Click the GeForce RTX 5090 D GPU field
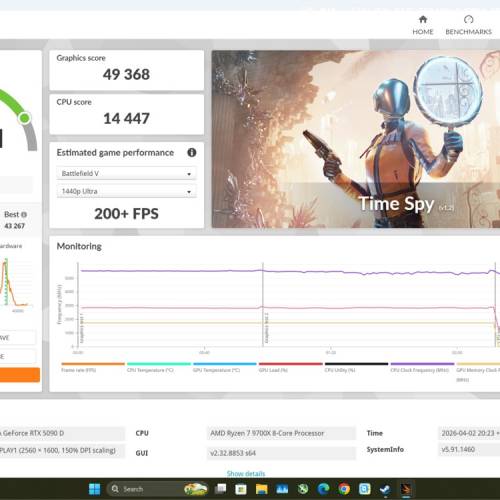This screenshot has width=500, height=500. click(62, 433)
